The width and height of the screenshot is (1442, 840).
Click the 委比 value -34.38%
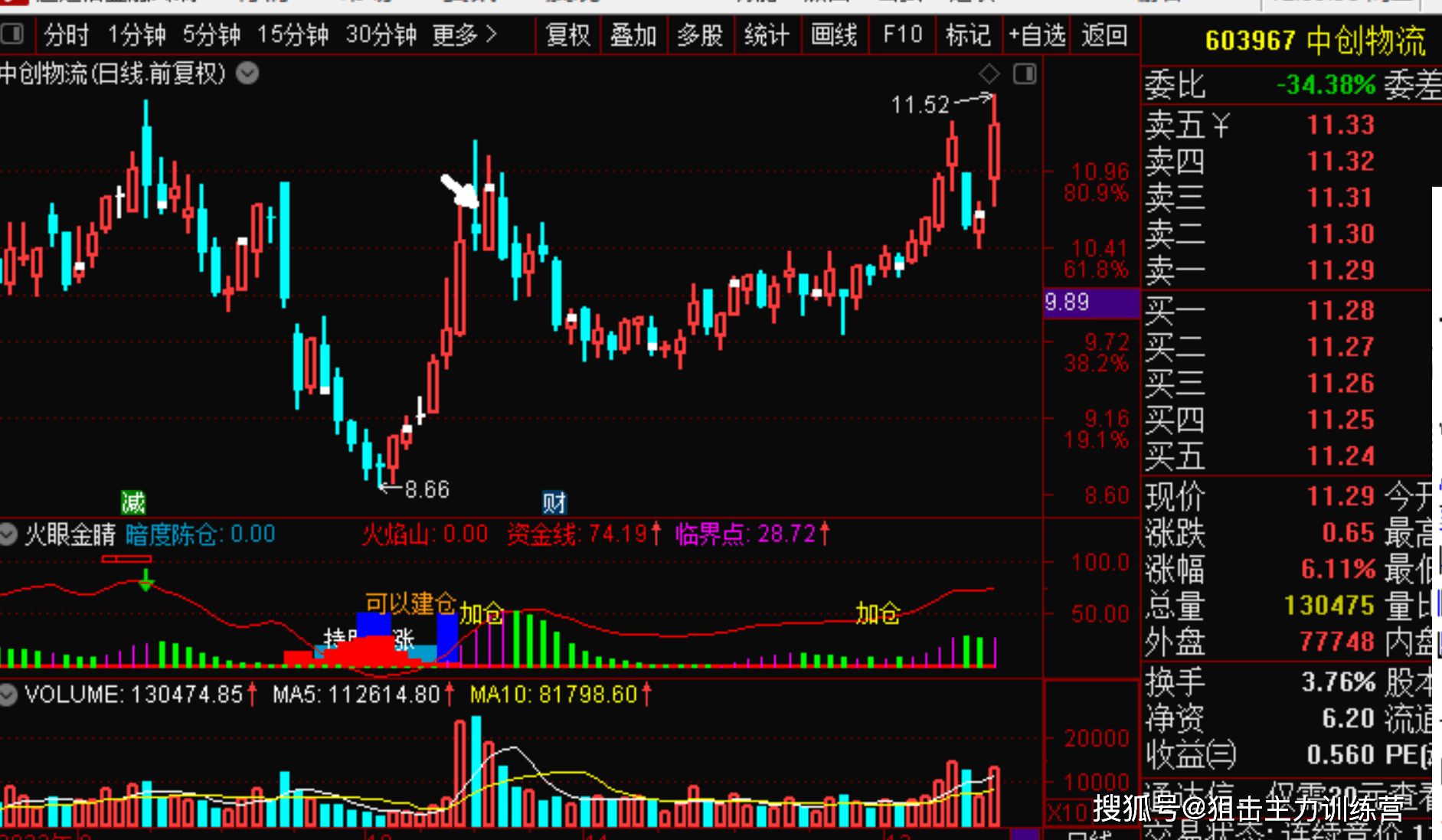tap(1326, 85)
